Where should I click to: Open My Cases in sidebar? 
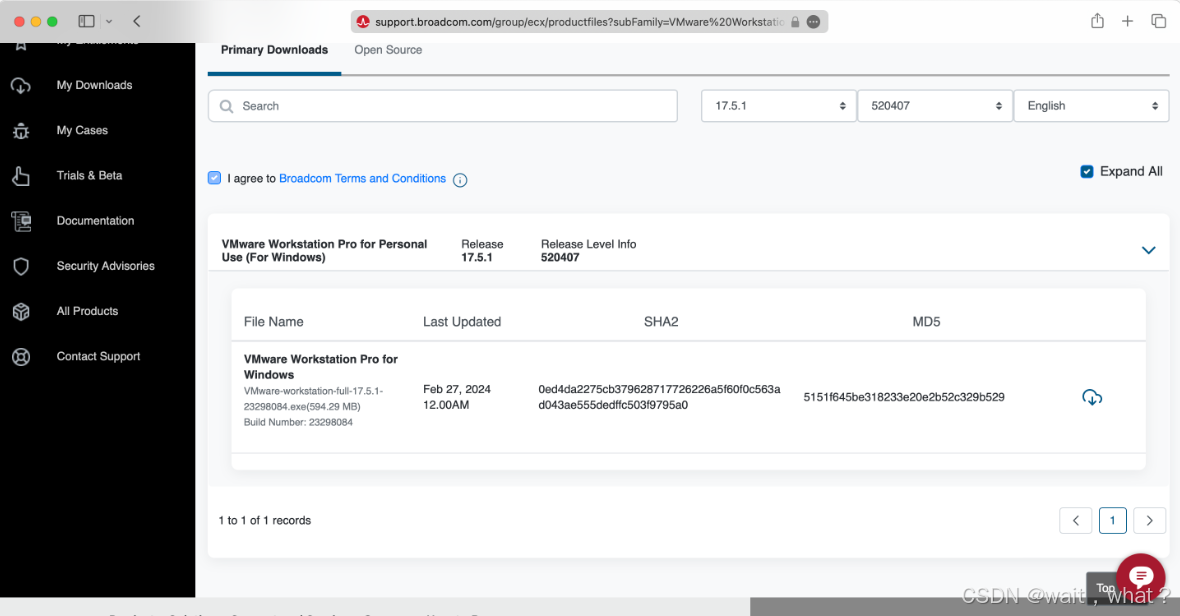click(82, 131)
